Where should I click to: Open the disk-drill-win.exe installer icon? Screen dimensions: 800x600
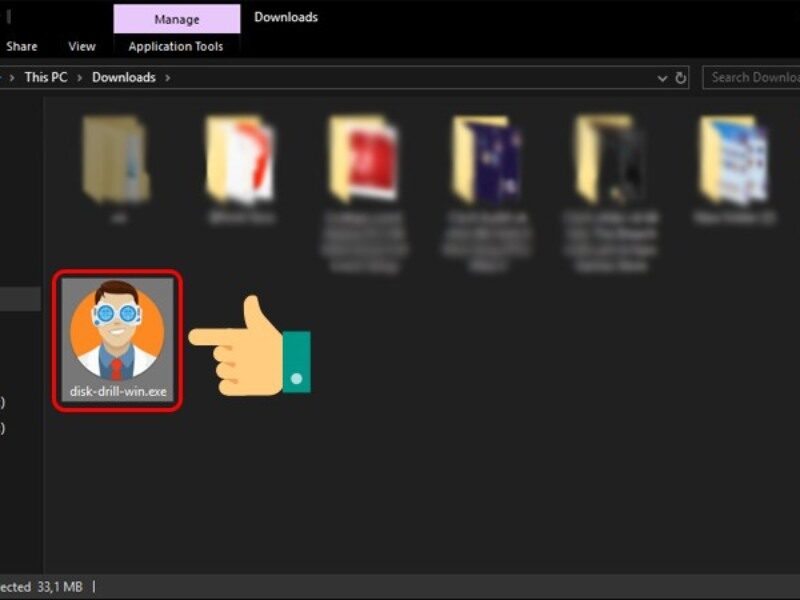point(118,325)
